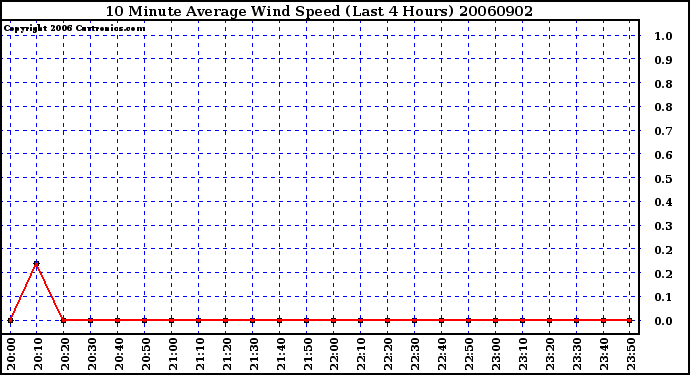Select the data point at 22:00
This screenshot has height=375, width=690.
pyautogui.click(x=334, y=320)
